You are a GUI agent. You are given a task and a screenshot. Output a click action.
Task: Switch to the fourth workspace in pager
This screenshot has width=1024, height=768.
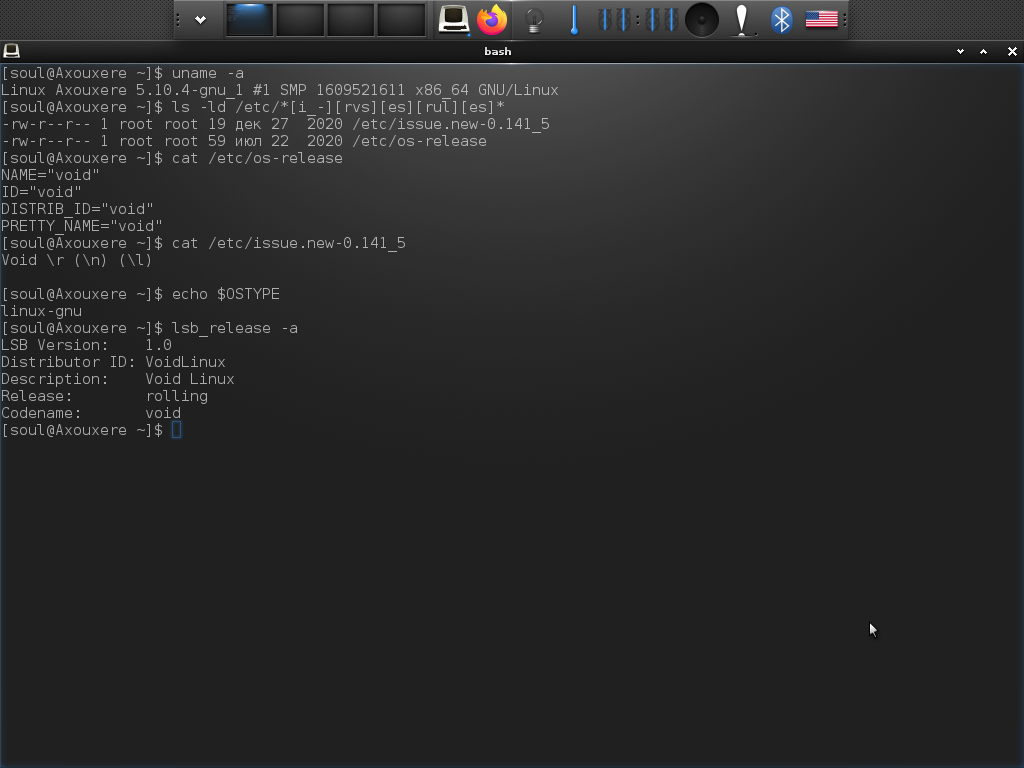[402, 20]
